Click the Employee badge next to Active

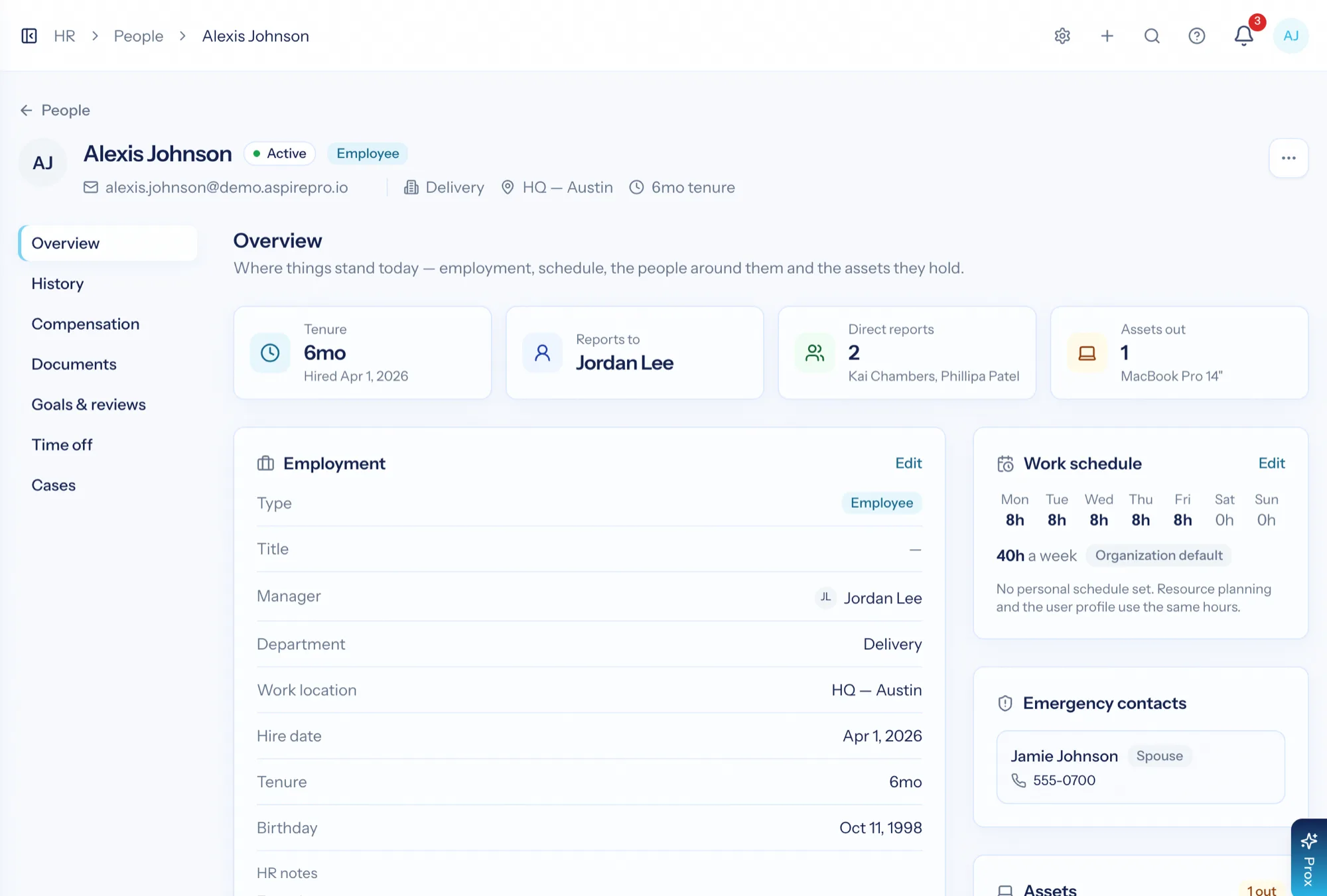(368, 153)
